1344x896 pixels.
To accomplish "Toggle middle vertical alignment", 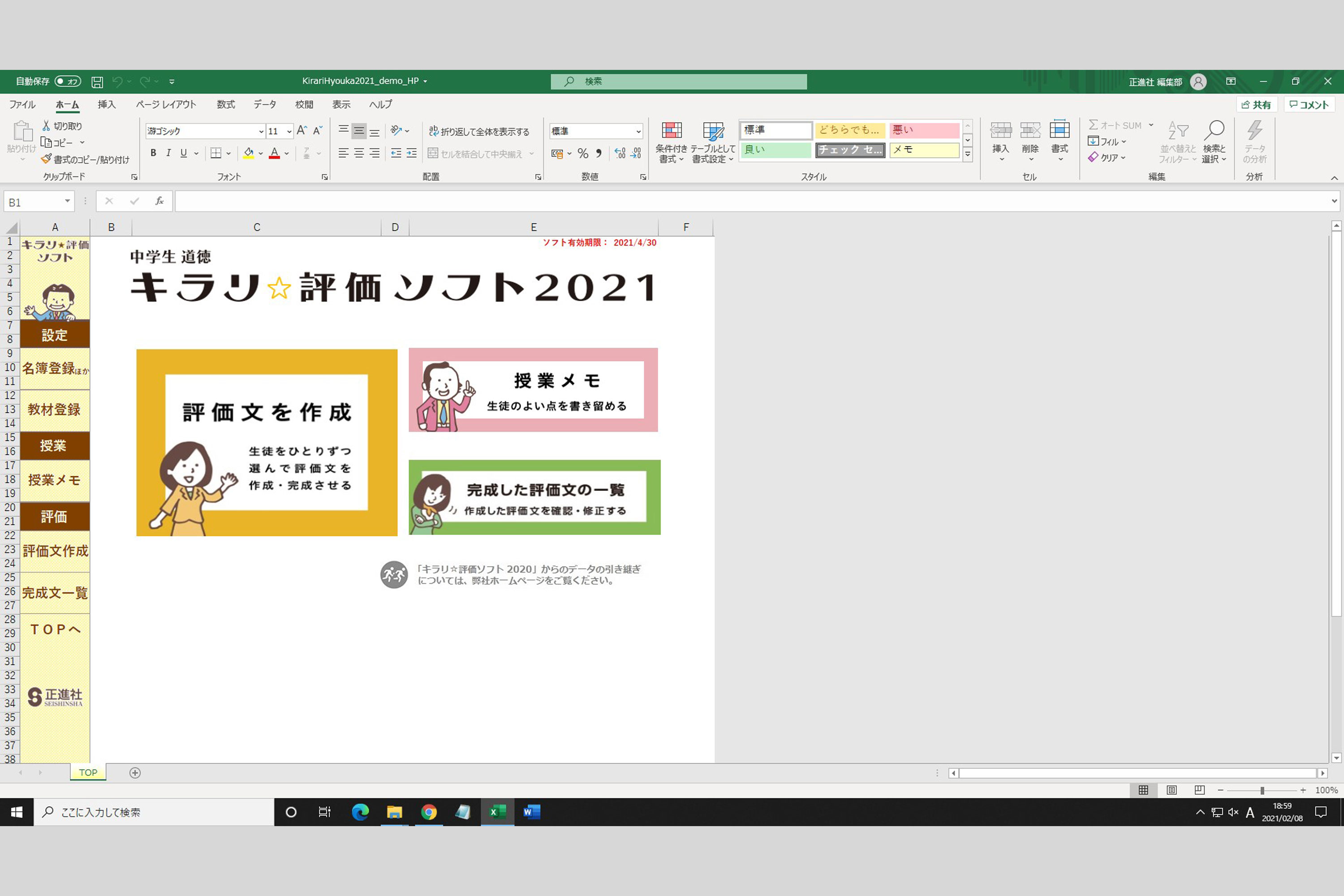I will 359,131.
